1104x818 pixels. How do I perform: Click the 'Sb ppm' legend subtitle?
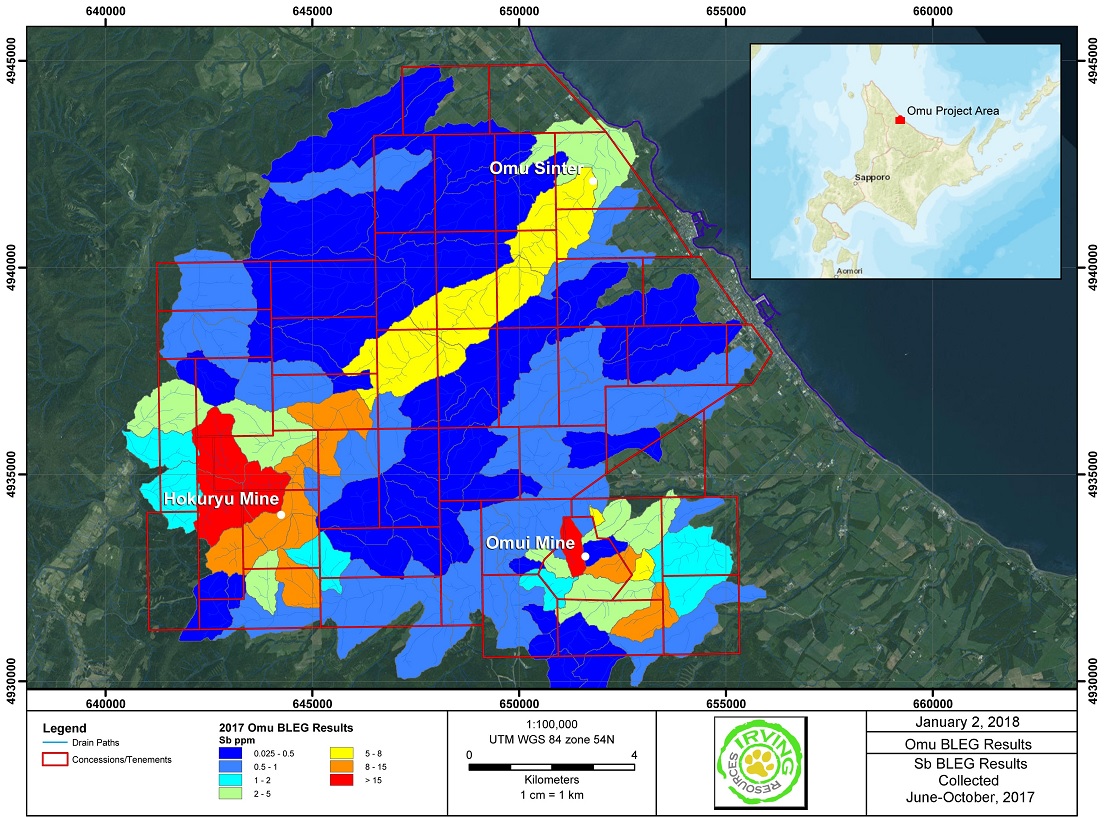click(x=237, y=740)
